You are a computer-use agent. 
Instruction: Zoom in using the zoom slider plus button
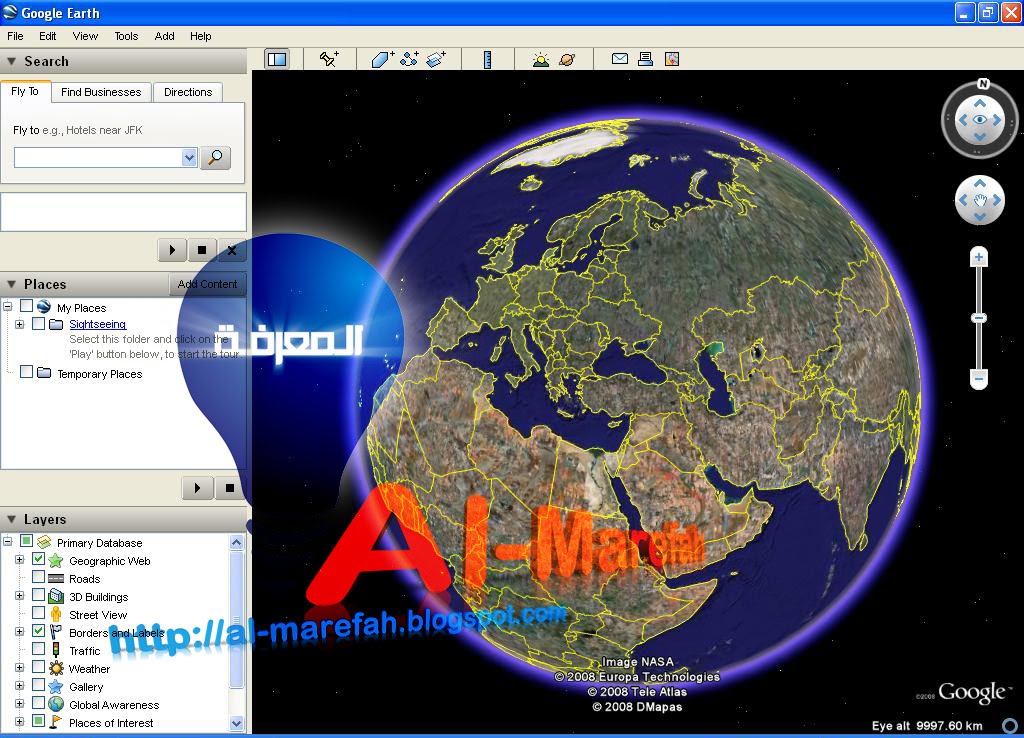(978, 257)
